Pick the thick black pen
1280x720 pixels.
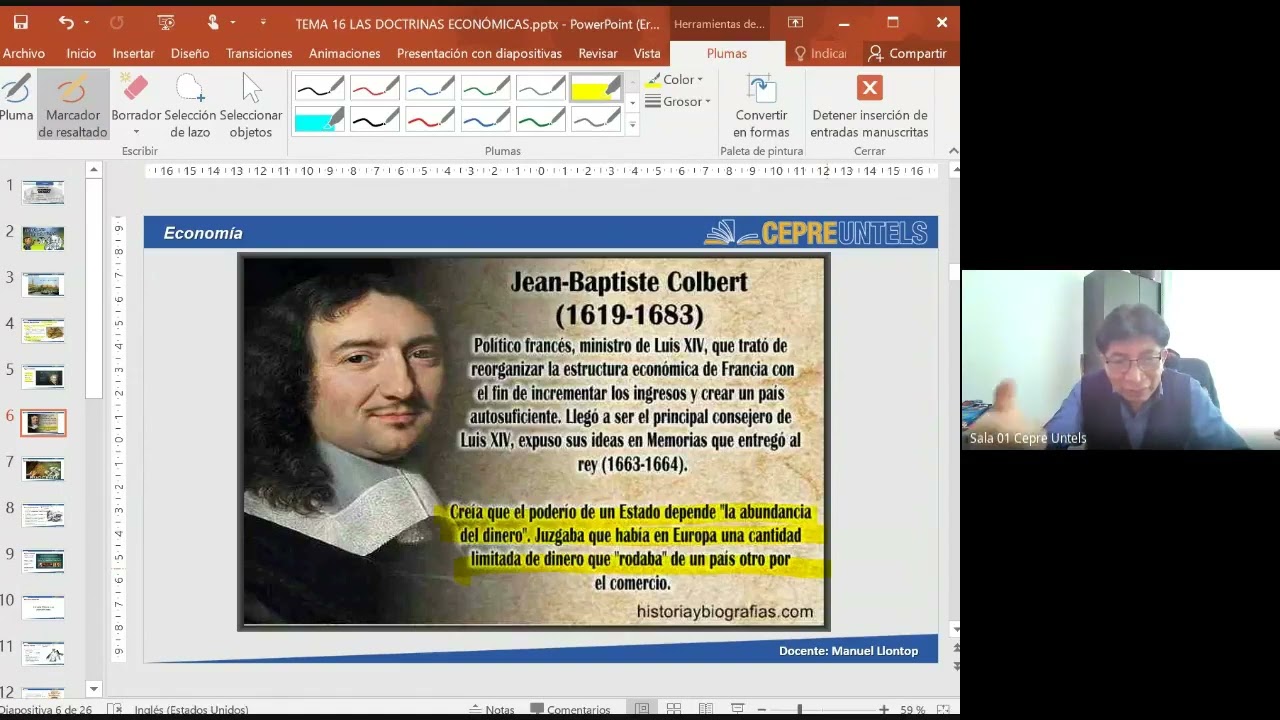coord(375,120)
